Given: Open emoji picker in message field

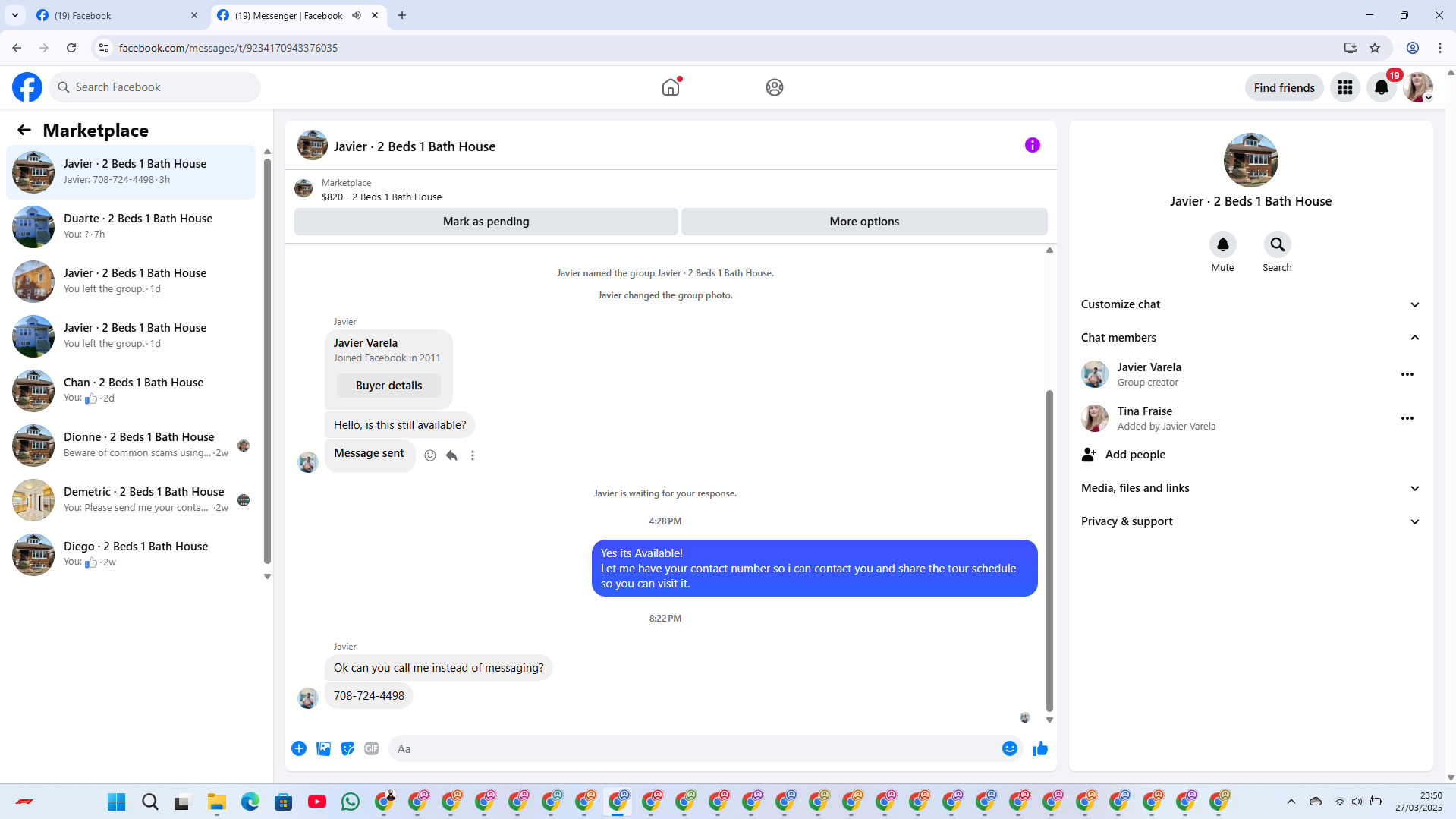Looking at the screenshot, I should (1009, 748).
